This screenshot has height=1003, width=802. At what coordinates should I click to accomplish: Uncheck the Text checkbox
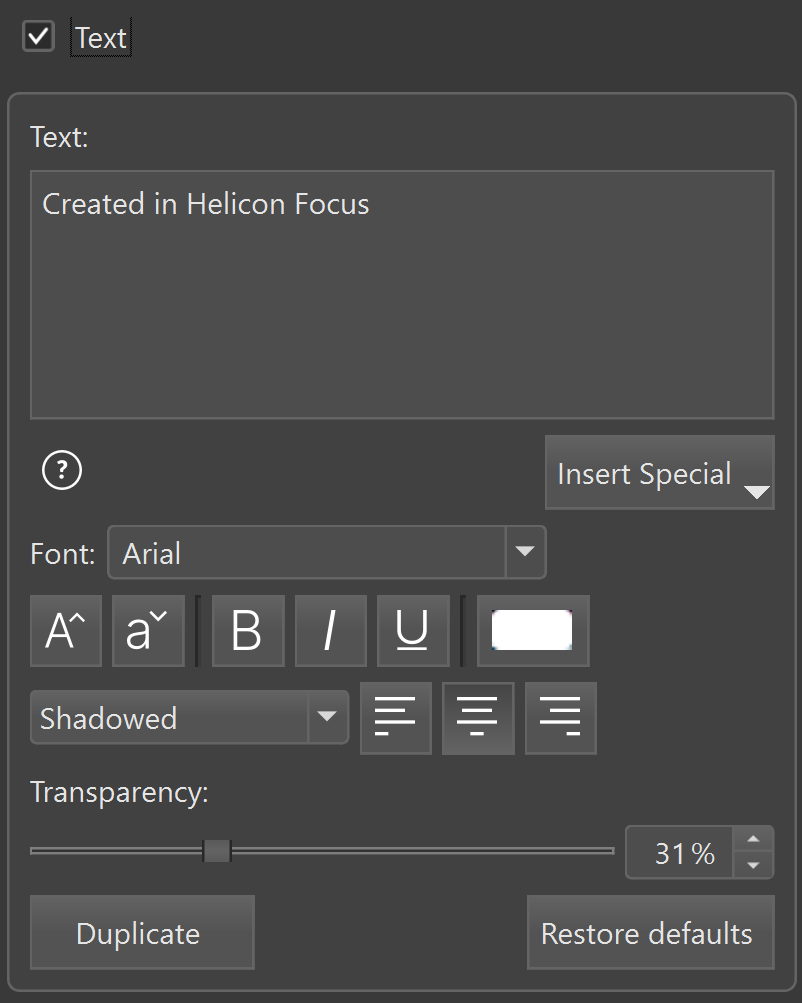(x=38, y=37)
